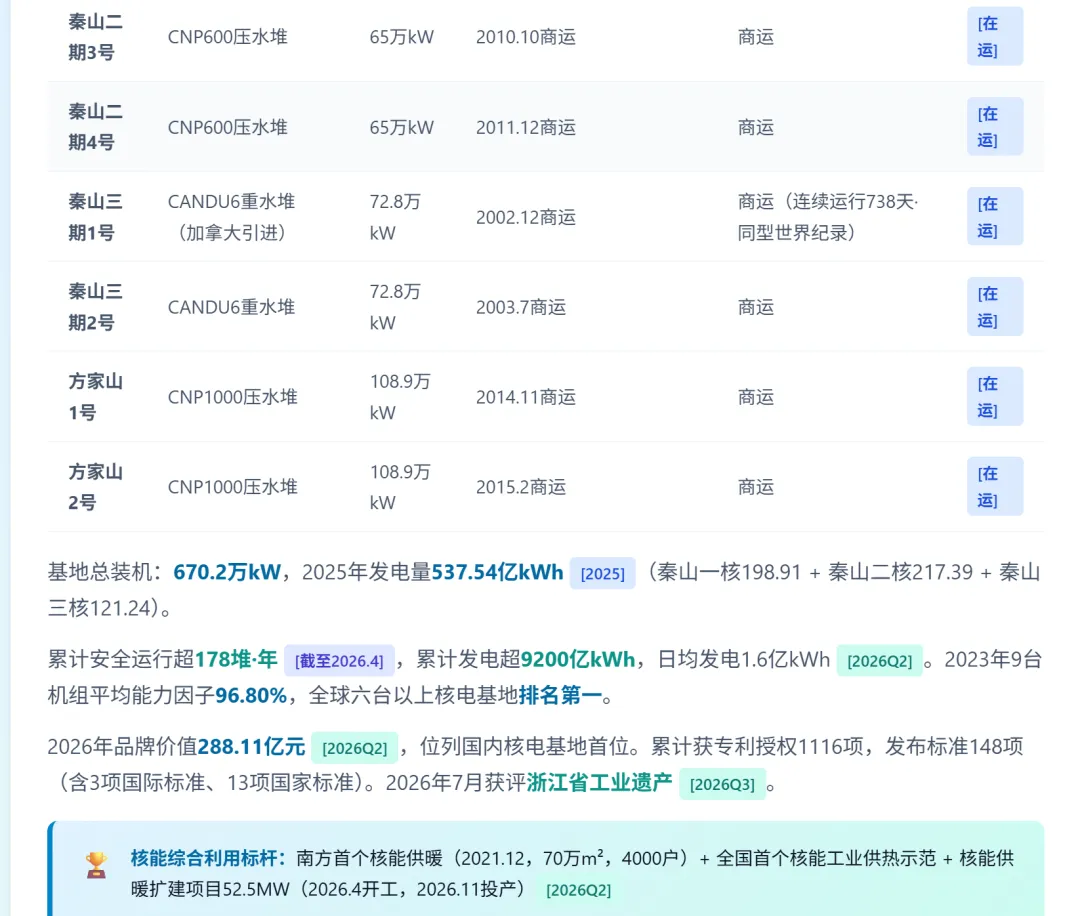Click the 288.11亿元 brand value figure
Screen dimensions: 1080x916
(251, 747)
